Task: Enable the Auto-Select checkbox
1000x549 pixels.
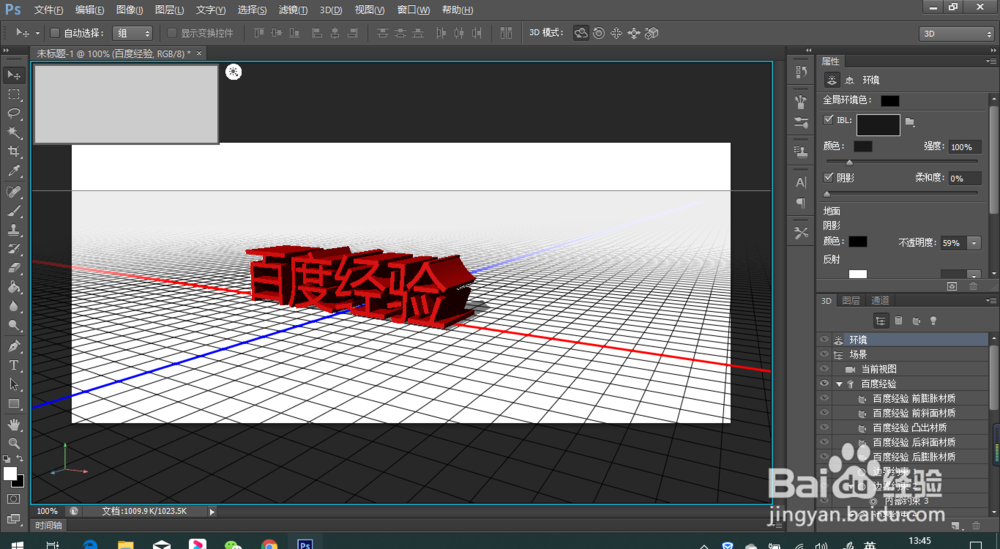Action: (x=55, y=33)
